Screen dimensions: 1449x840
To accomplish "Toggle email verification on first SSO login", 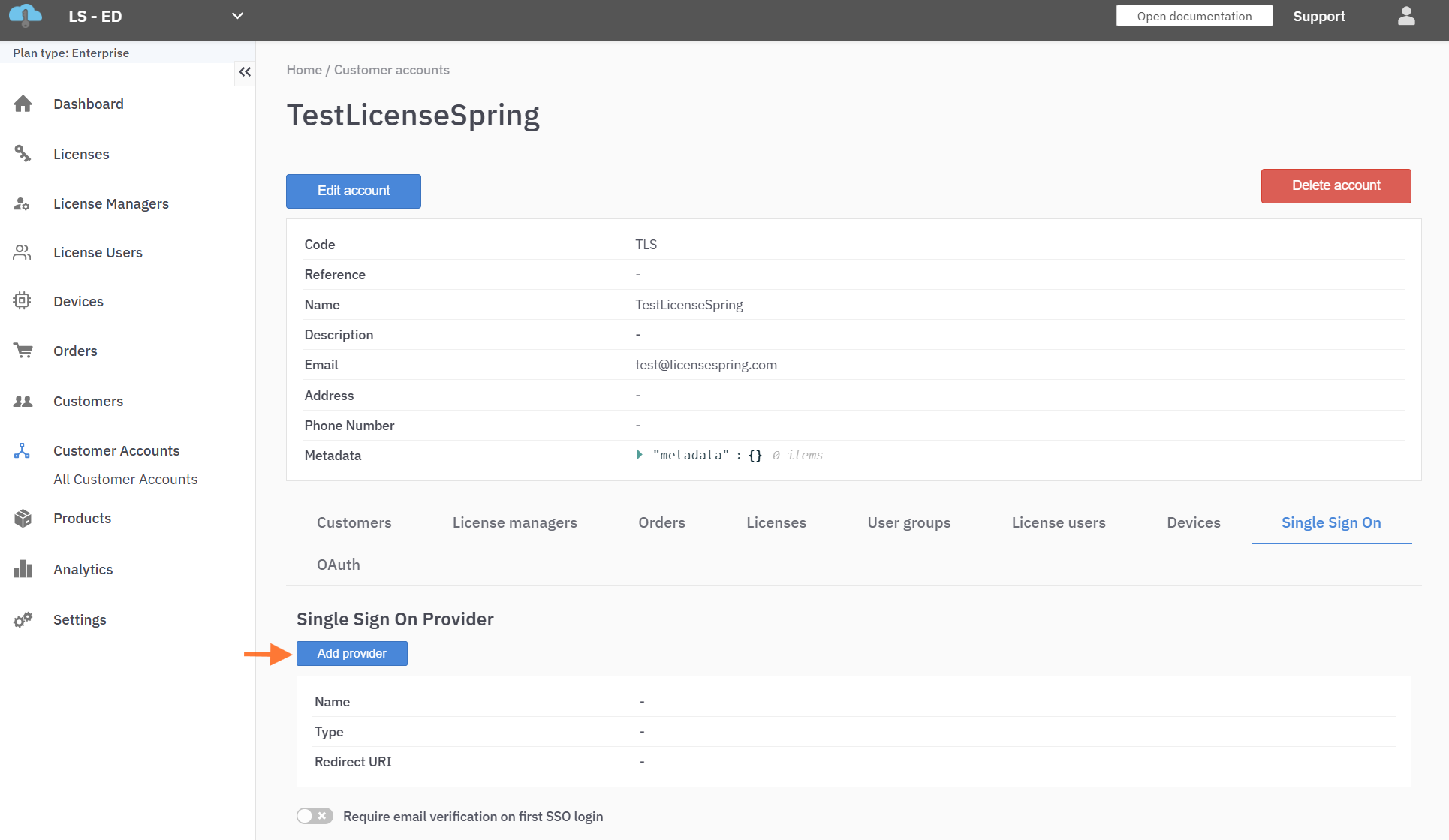I will point(315,816).
